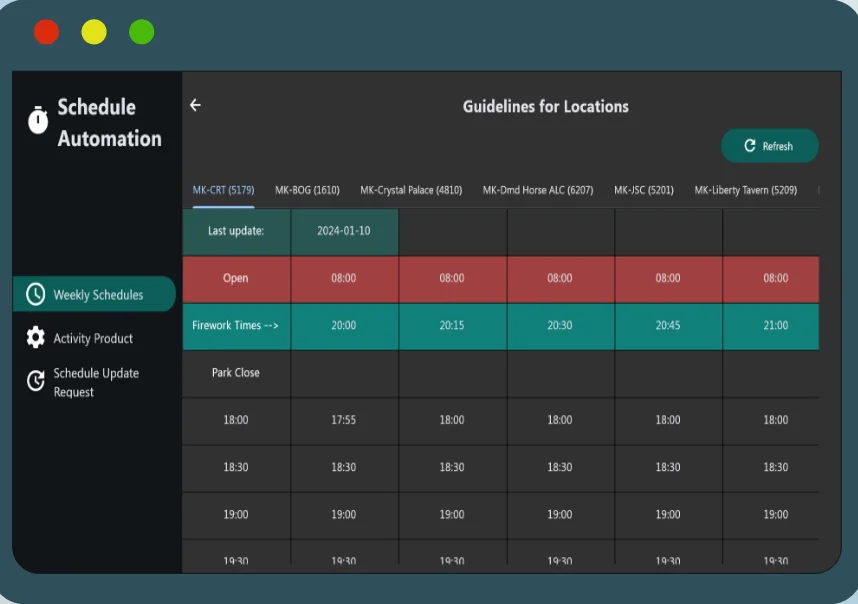858x604 pixels.
Task: Switch to the MK-Dmd Horse ALC (6207) tab
Action: click(x=538, y=190)
